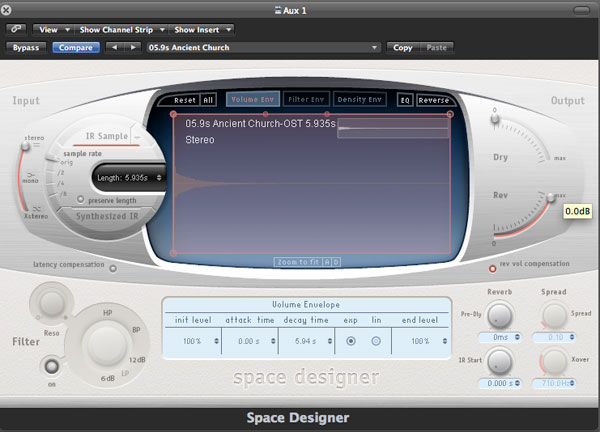
Task: Click the Pre-Dly 0ms value field
Action: [x=500, y=337]
